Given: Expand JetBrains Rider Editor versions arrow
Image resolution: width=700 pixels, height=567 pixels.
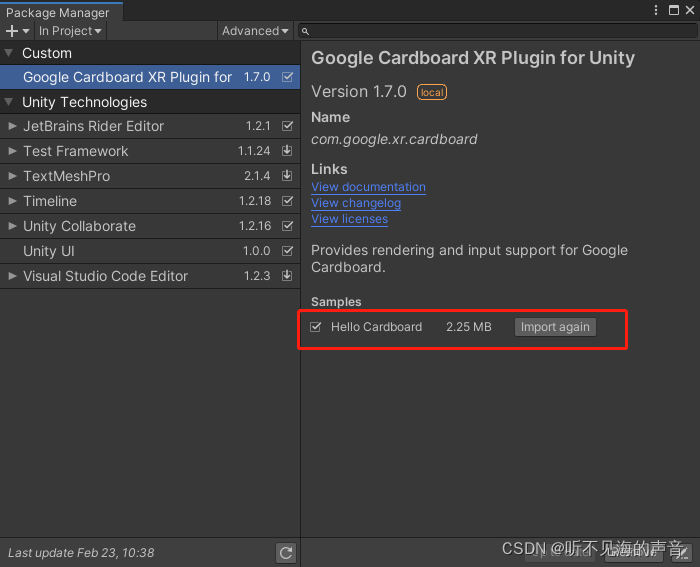Looking at the screenshot, I should click(12, 126).
